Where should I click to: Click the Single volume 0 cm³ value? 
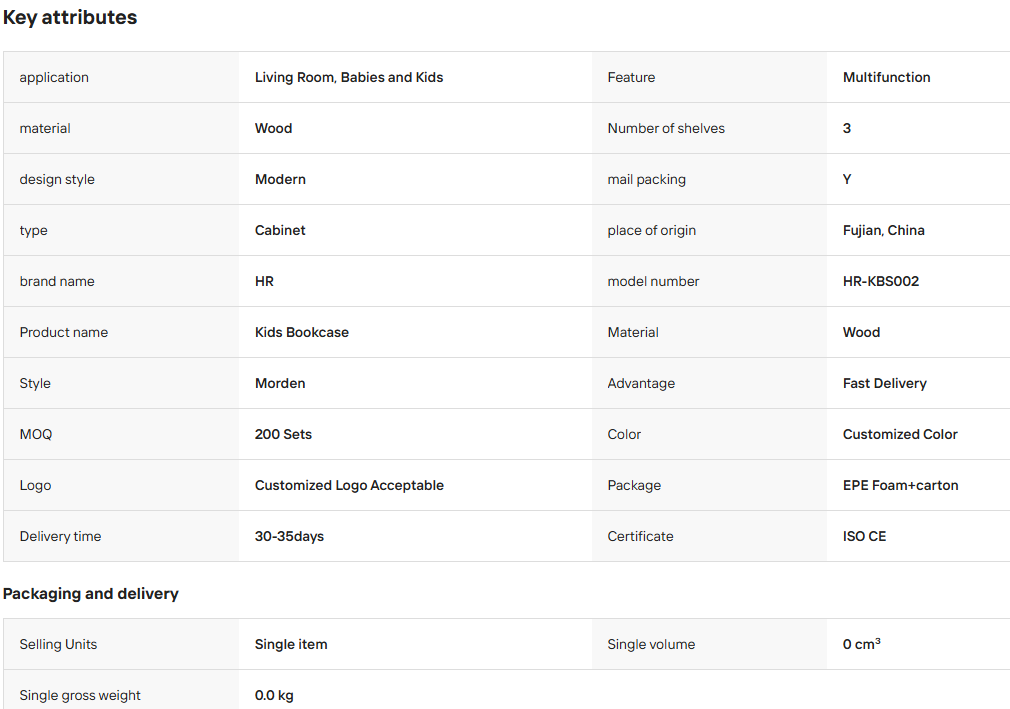coord(862,644)
